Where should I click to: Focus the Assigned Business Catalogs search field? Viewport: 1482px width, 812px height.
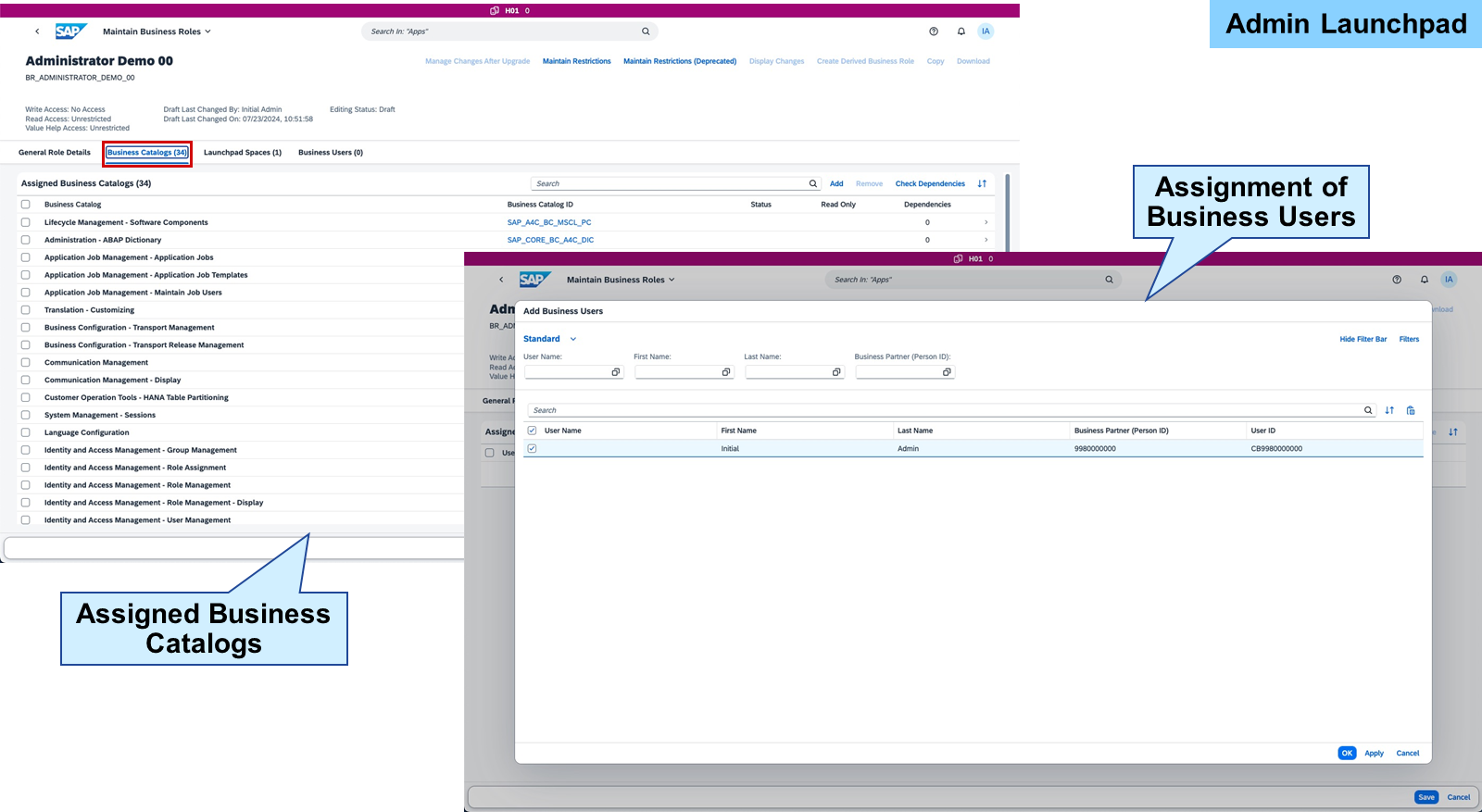tap(675, 183)
